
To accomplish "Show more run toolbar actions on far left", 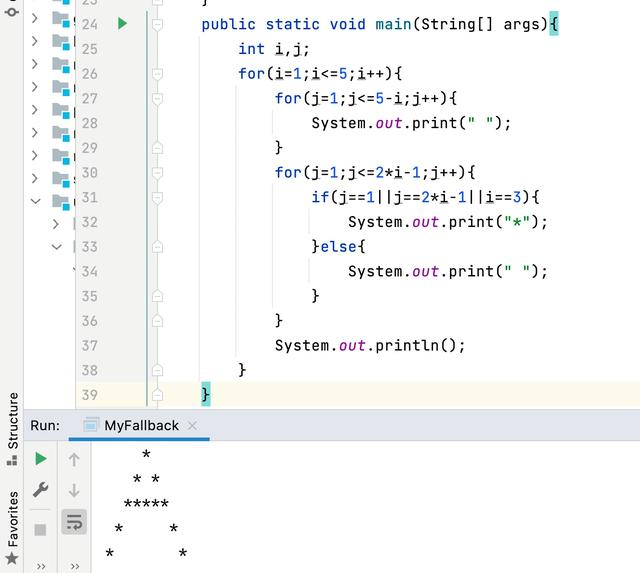I will point(41,565).
